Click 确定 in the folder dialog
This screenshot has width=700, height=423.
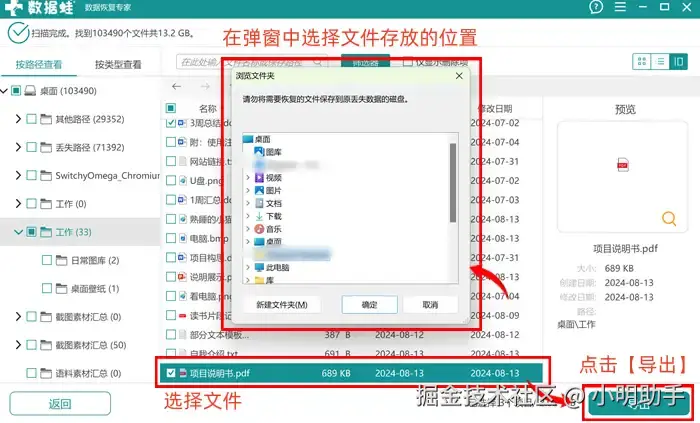point(369,305)
